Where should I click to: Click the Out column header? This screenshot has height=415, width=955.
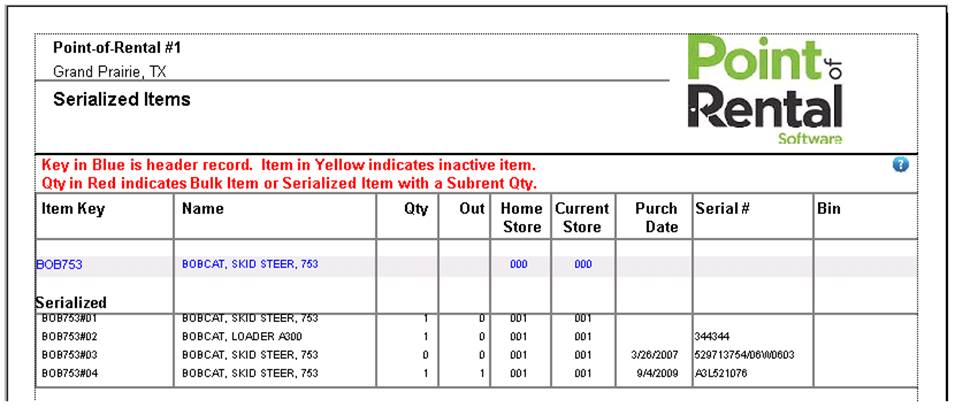(x=473, y=209)
